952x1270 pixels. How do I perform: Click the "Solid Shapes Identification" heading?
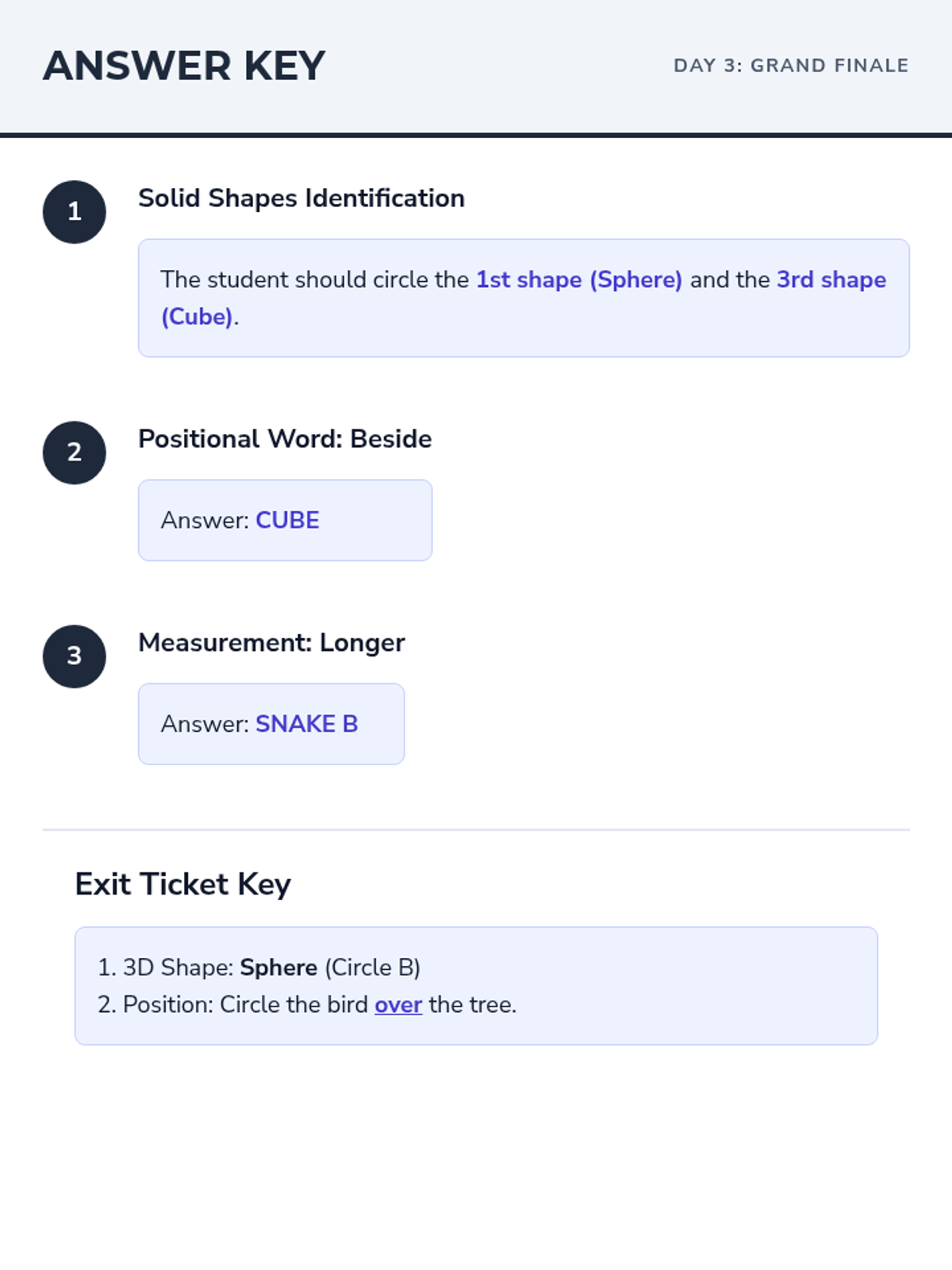(x=301, y=198)
